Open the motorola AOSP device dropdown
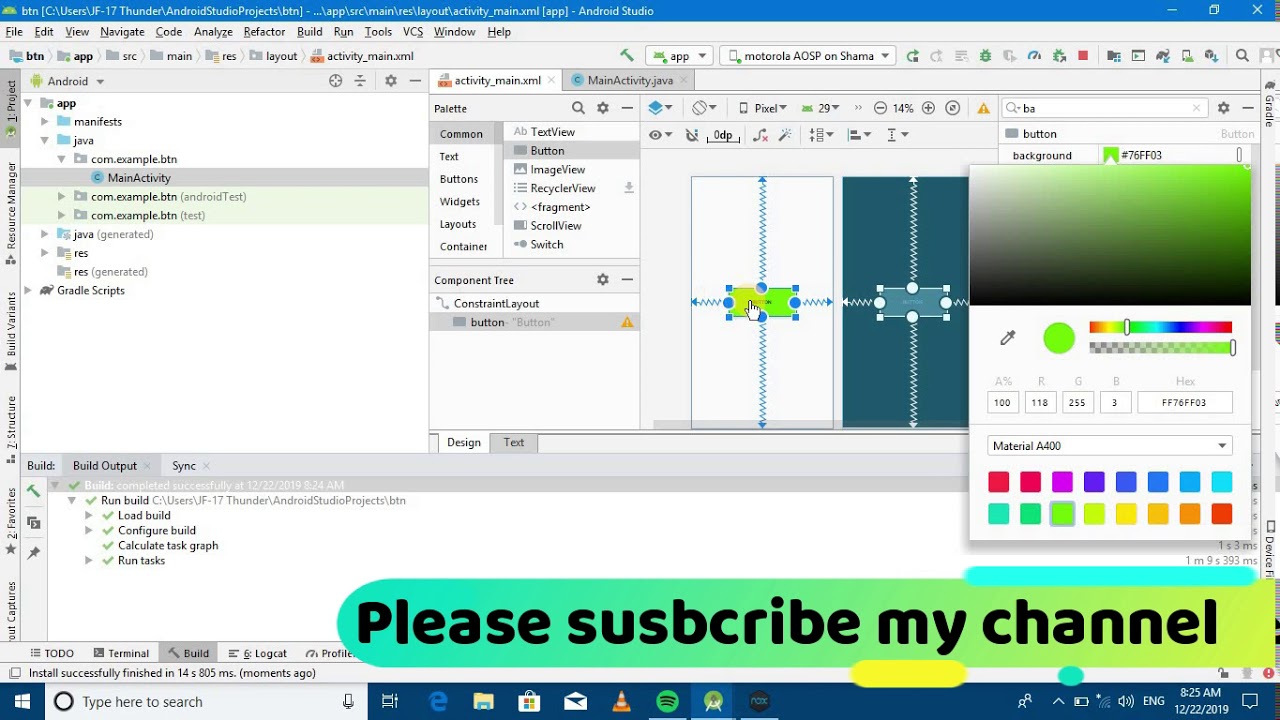The image size is (1280, 720). coord(808,56)
